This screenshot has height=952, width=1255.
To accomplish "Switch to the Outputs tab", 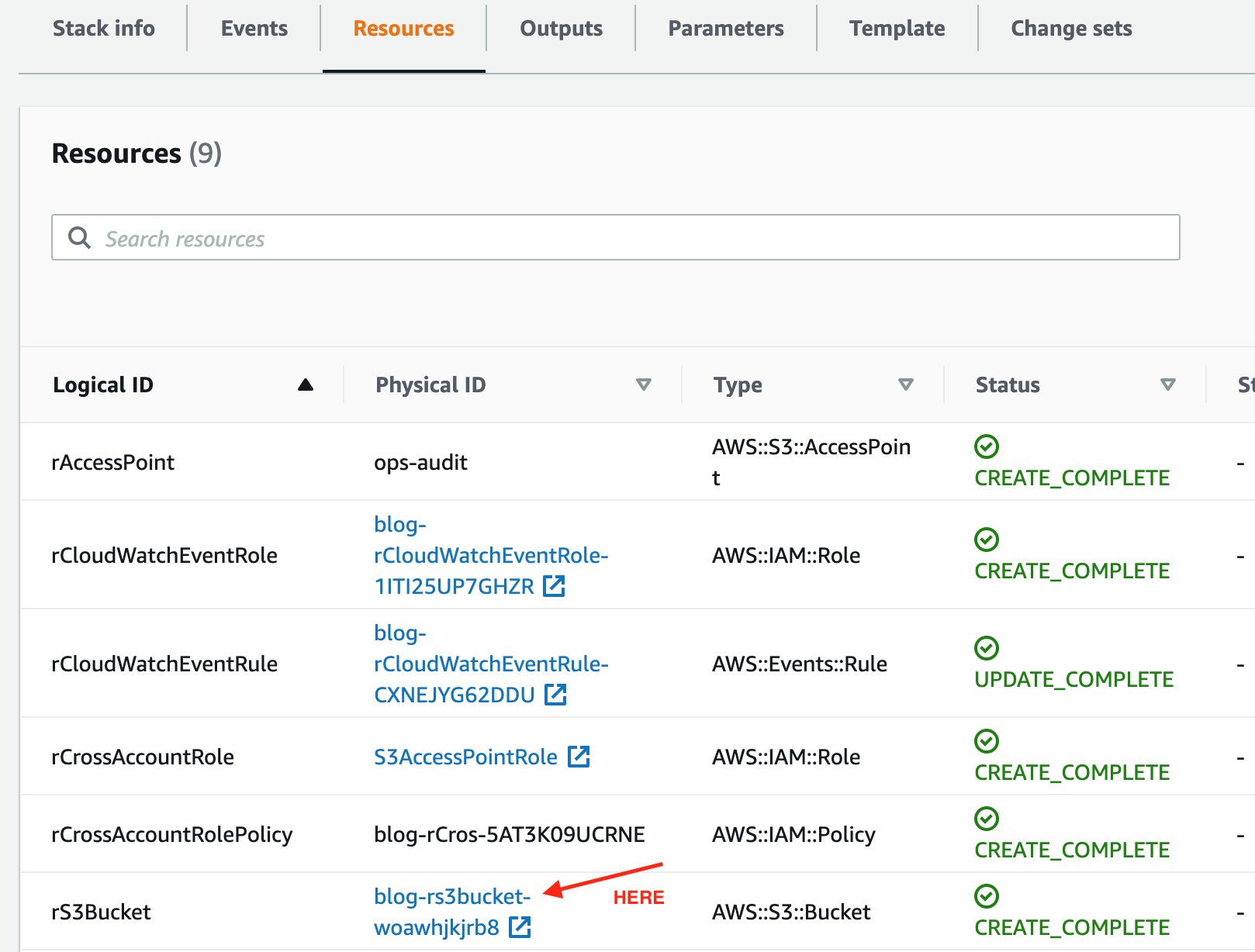I will coord(561,28).
